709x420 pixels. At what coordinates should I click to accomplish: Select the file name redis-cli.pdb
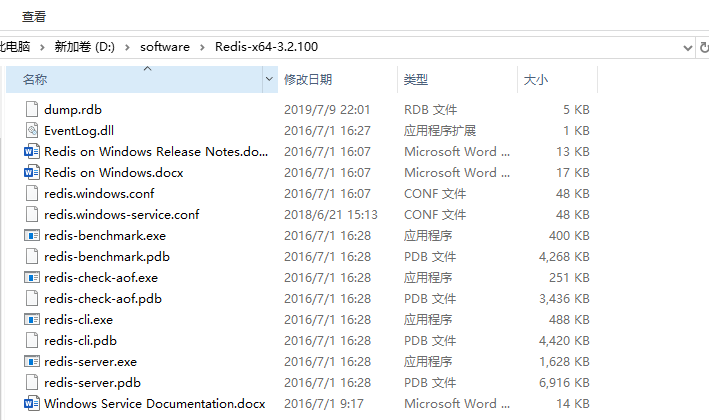[x=80, y=341]
